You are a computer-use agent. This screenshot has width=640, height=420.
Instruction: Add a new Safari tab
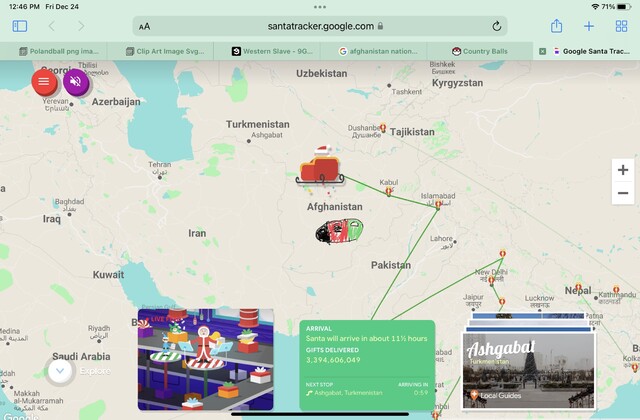click(589, 27)
